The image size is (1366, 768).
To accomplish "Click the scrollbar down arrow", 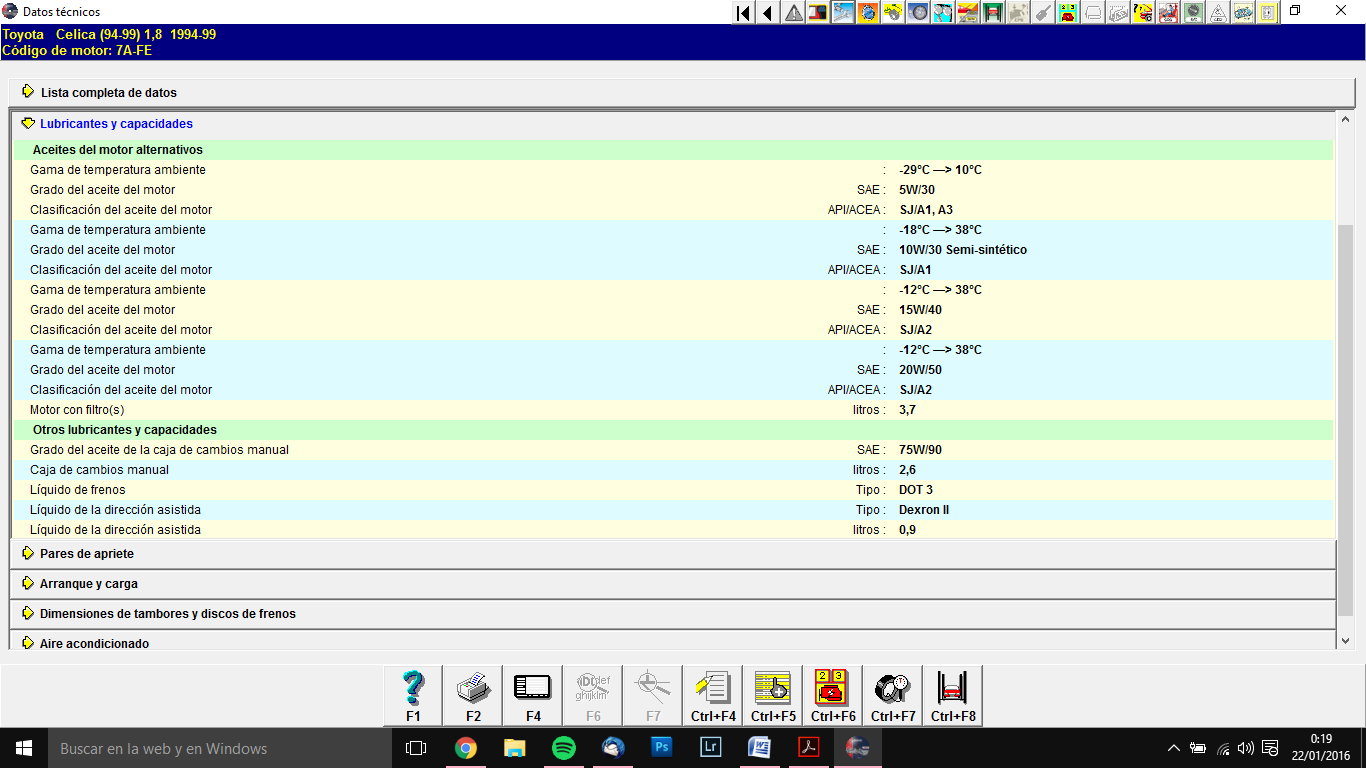I will [1345, 641].
